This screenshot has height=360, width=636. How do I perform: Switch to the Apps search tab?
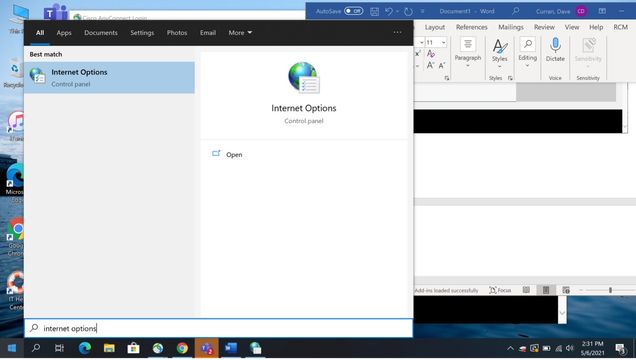64,32
